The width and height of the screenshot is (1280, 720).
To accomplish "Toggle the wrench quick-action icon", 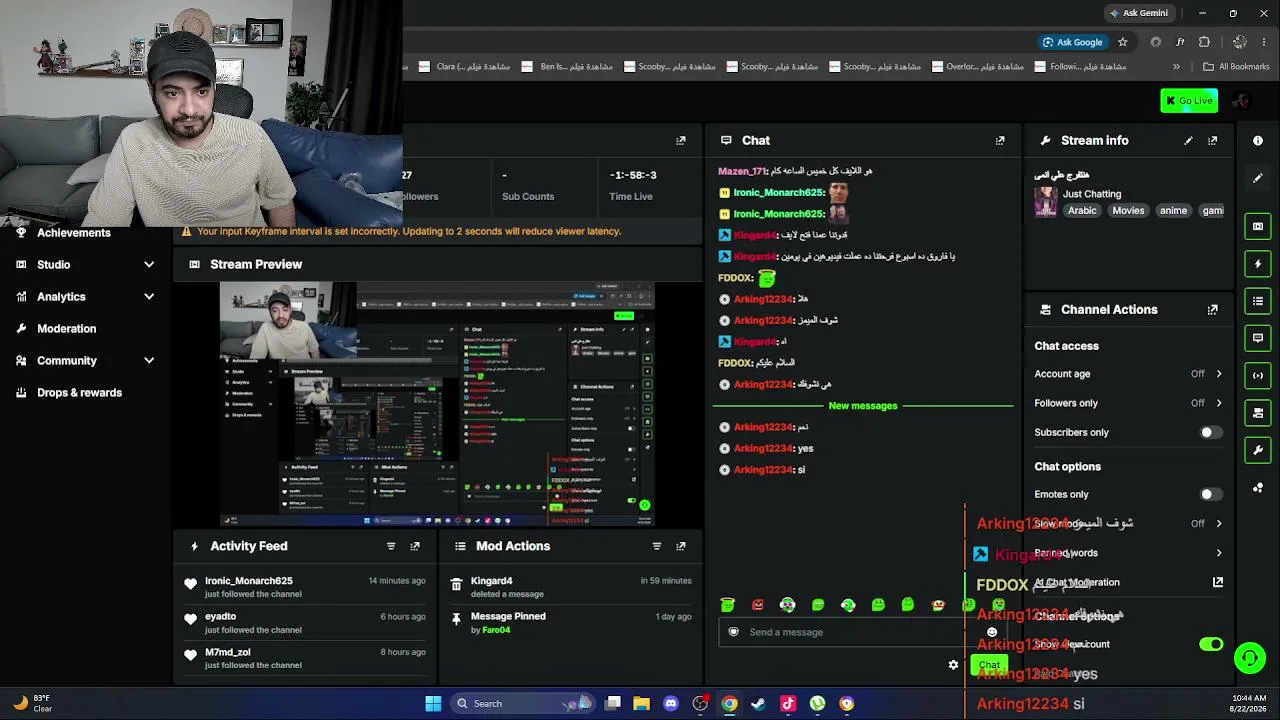I will (x=1258, y=450).
